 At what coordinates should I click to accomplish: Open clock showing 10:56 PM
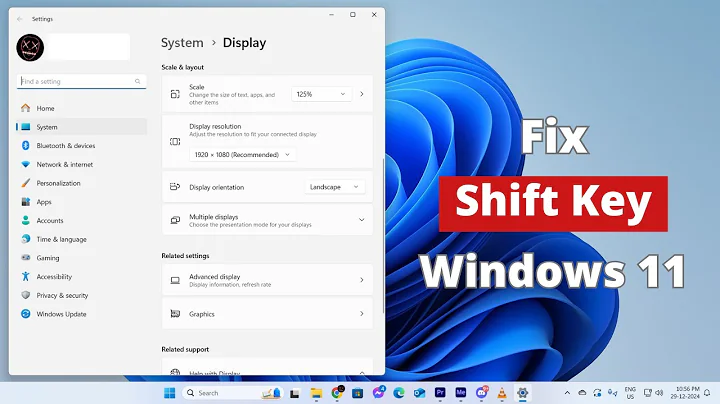pyautogui.click(x=685, y=393)
